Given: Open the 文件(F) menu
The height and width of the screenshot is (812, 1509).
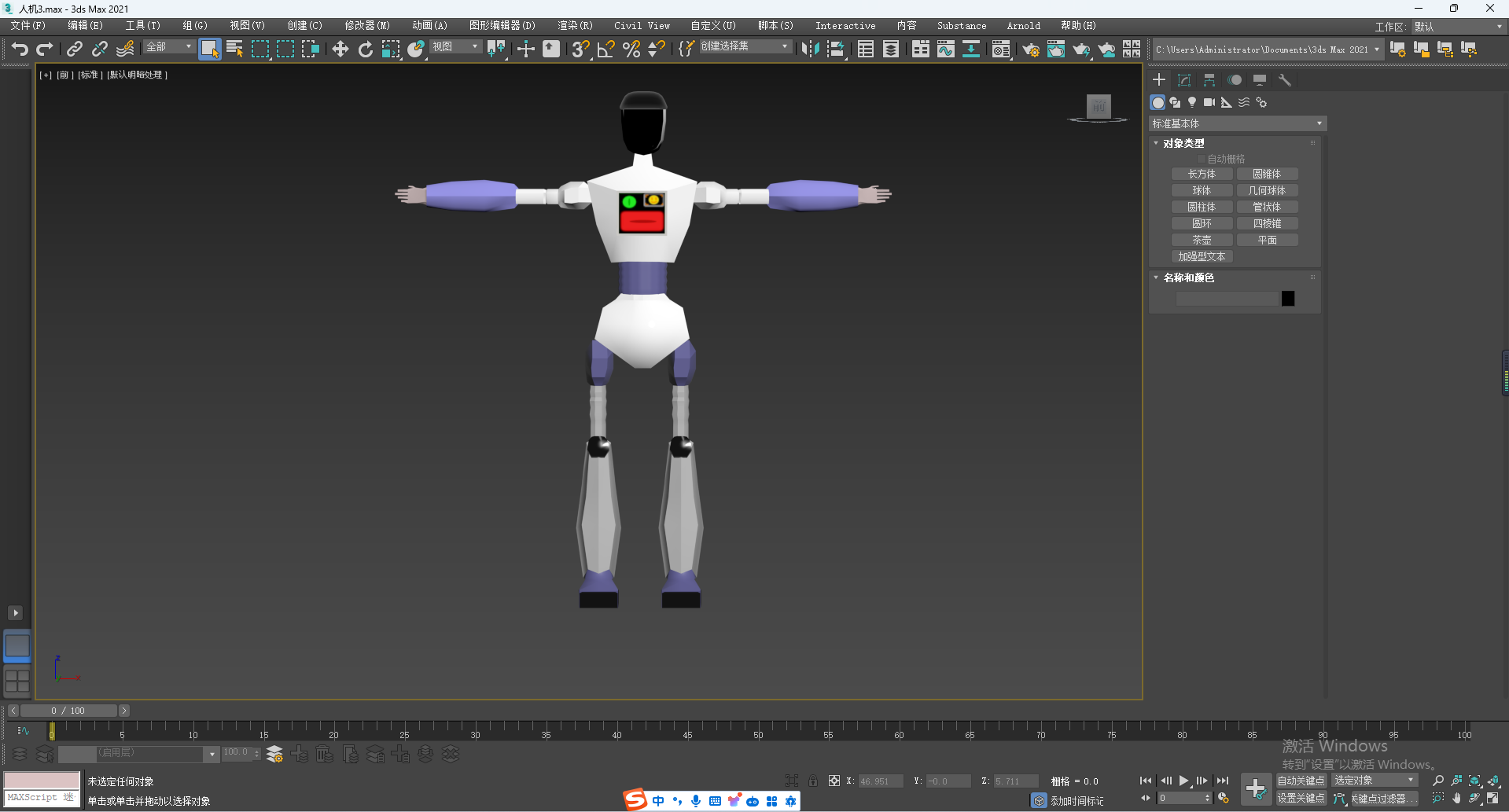Looking at the screenshot, I should 28,26.
